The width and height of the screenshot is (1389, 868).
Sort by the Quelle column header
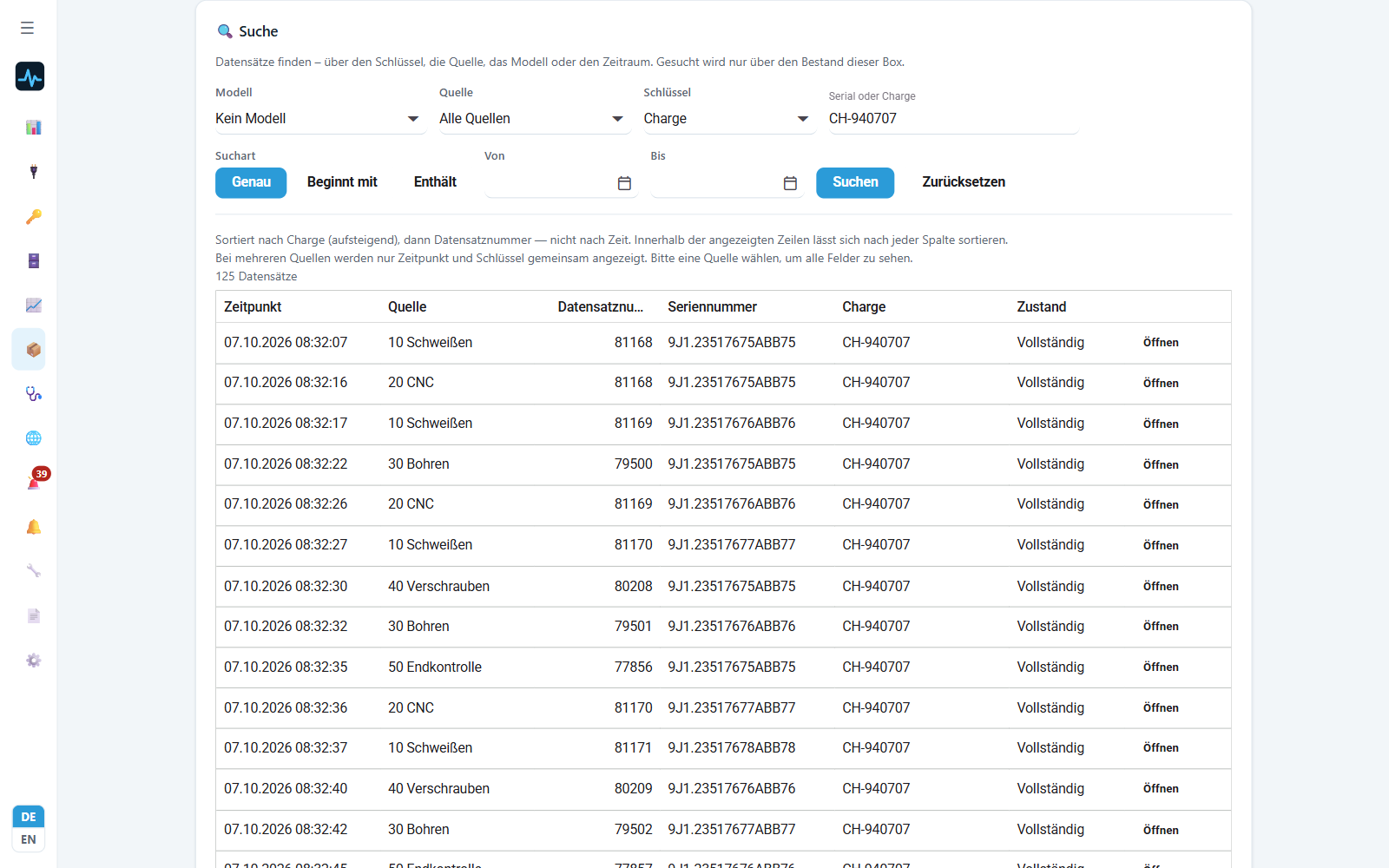pyautogui.click(x=407, y=307)
